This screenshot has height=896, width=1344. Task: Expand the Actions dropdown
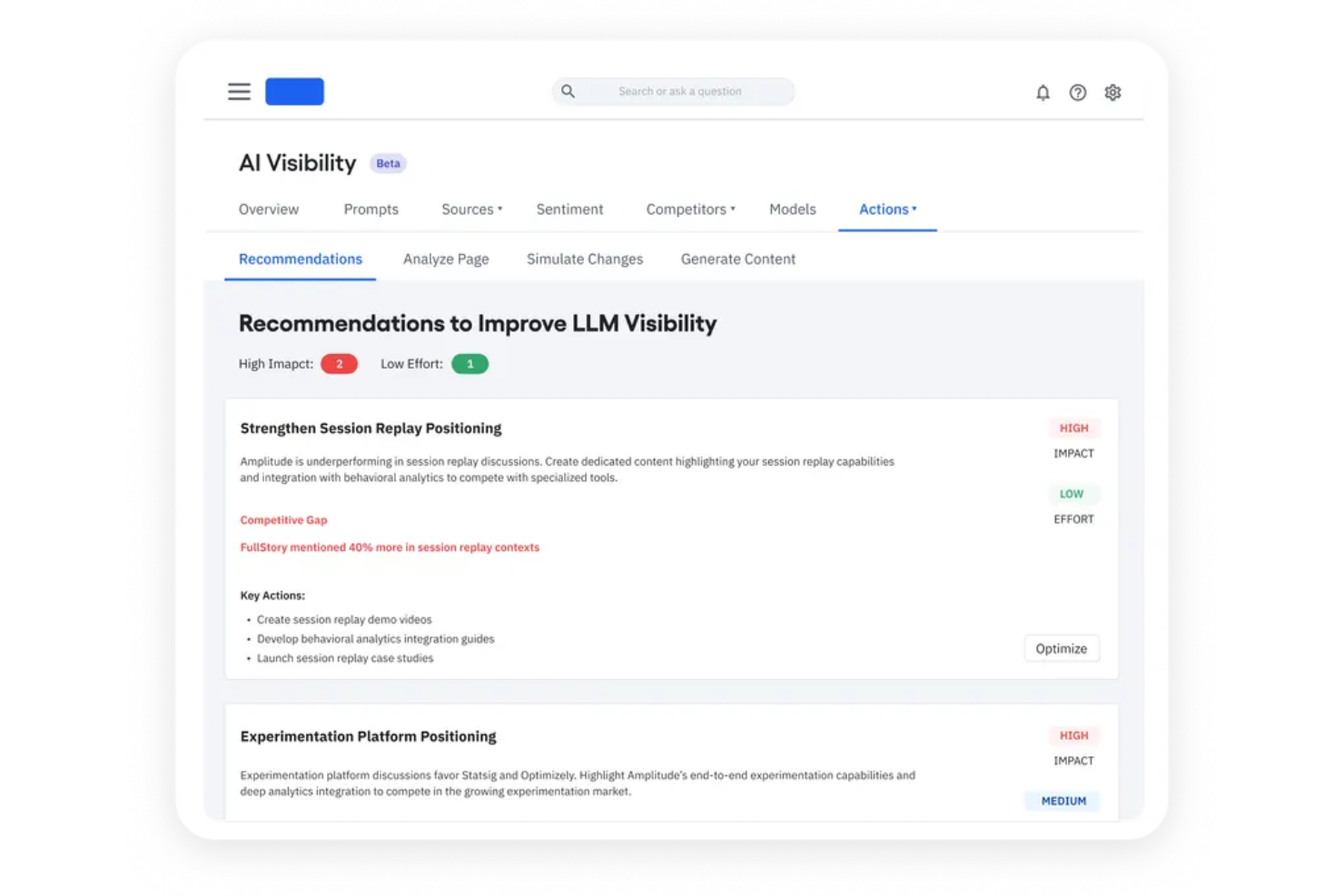[x=887, y=209]
